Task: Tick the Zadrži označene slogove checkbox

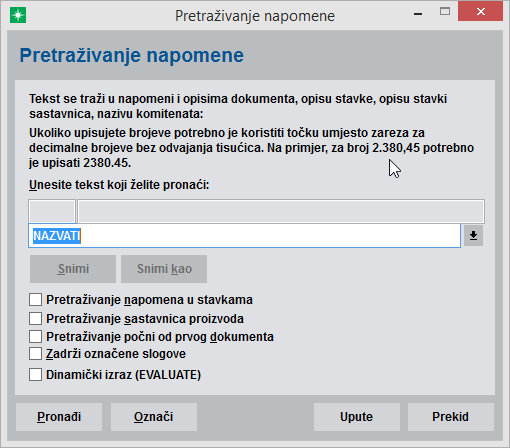Action: [35, 354]
